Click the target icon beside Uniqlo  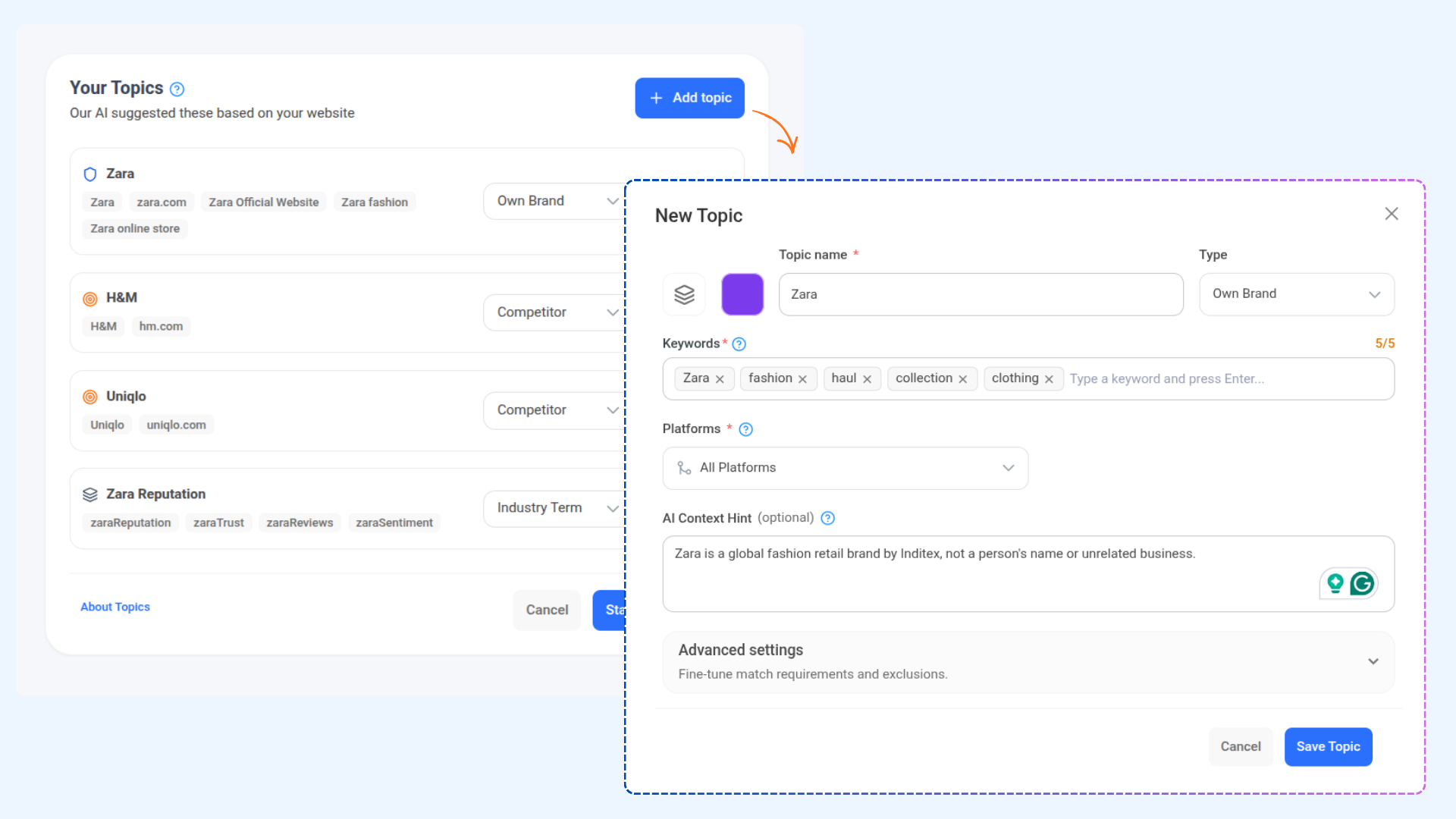click(x=89, y=397)
